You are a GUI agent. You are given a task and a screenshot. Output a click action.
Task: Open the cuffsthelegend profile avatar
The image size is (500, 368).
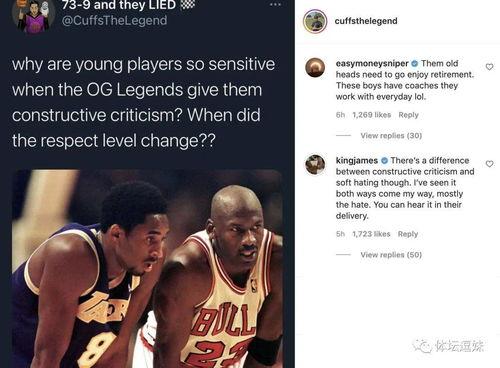tap(315, 21)
